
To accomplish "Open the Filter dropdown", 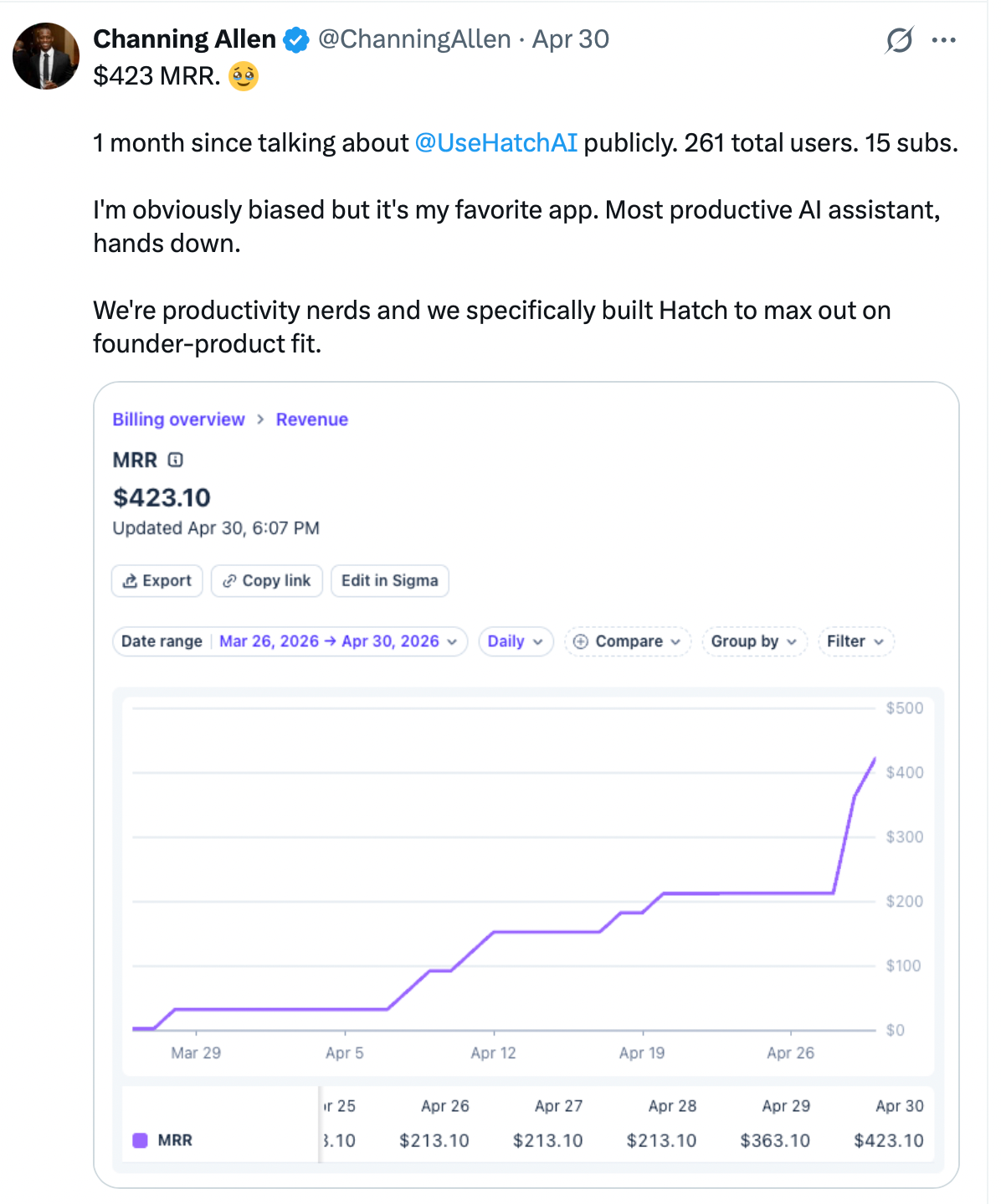I will [855, 641].
